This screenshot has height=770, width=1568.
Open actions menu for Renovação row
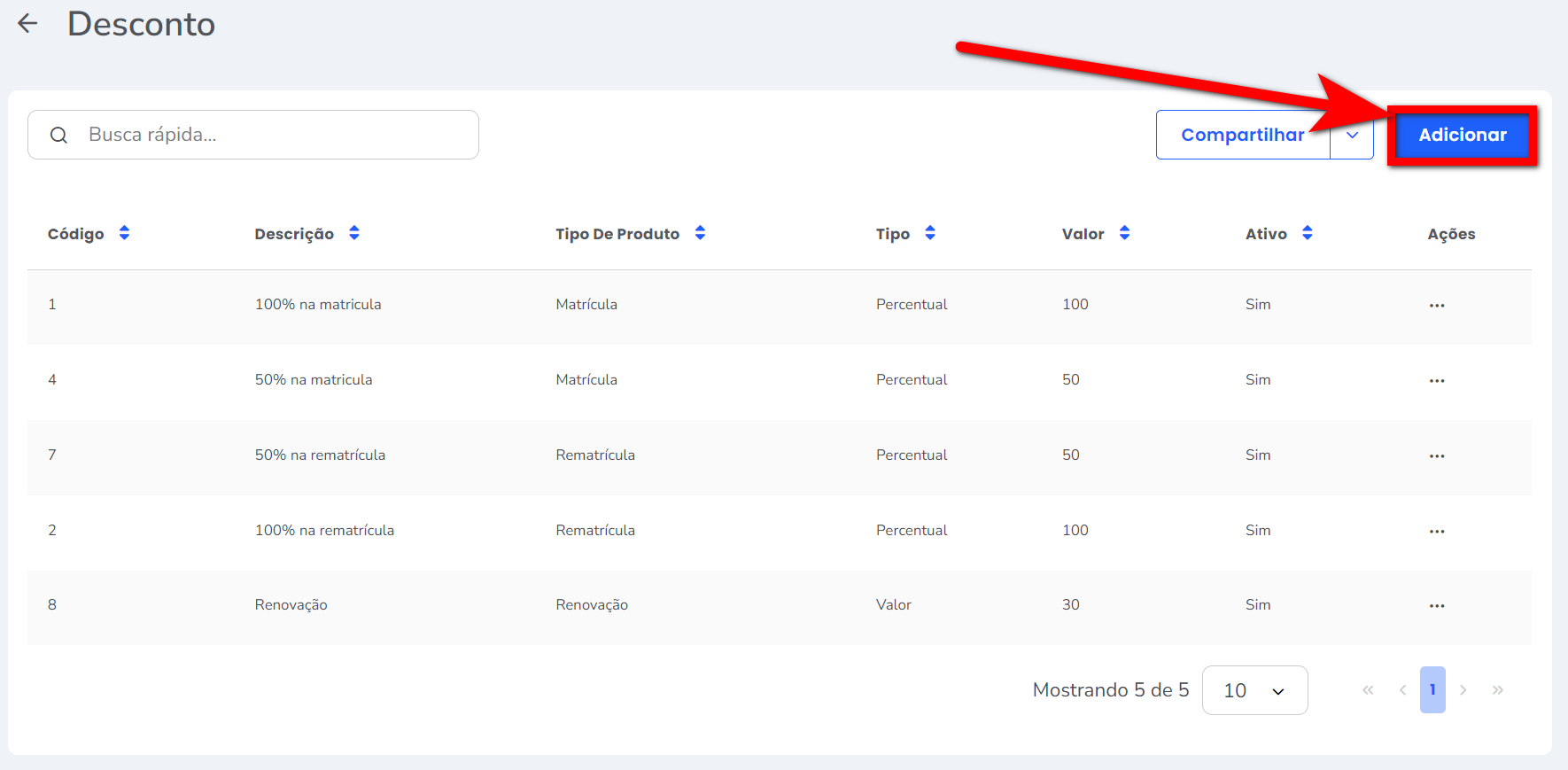click(x=1436, y=605)
